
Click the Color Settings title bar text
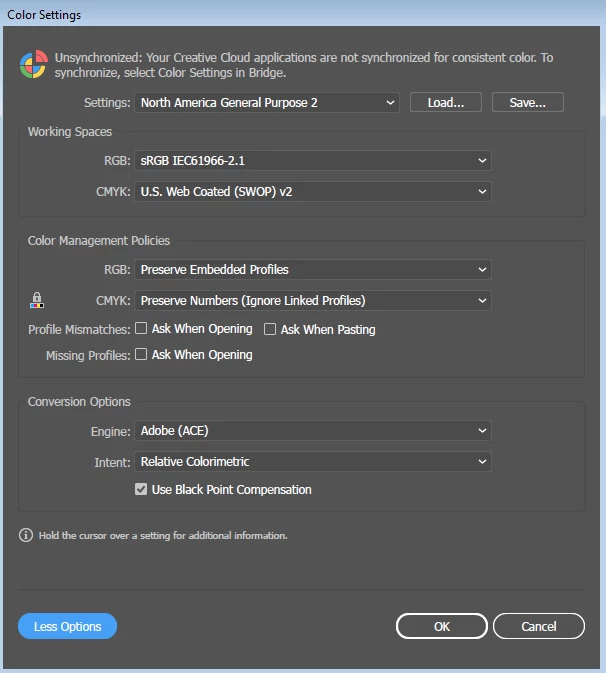pos(44,15)
